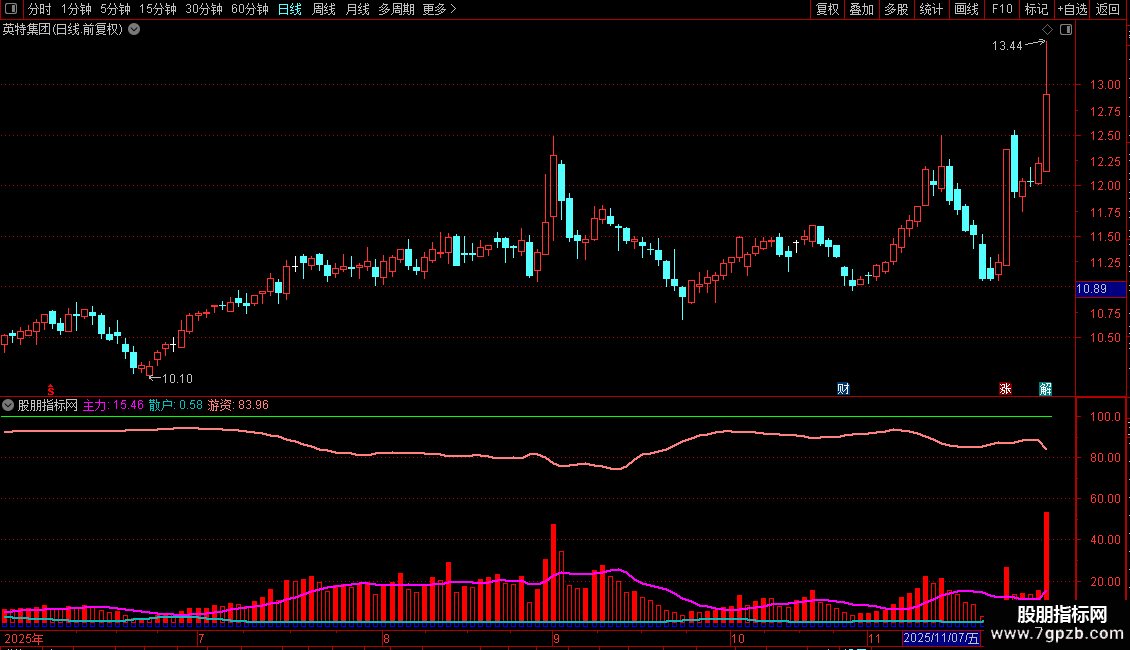
Task: Click the diamond icon above price axis
Action: coord(1047,30)
